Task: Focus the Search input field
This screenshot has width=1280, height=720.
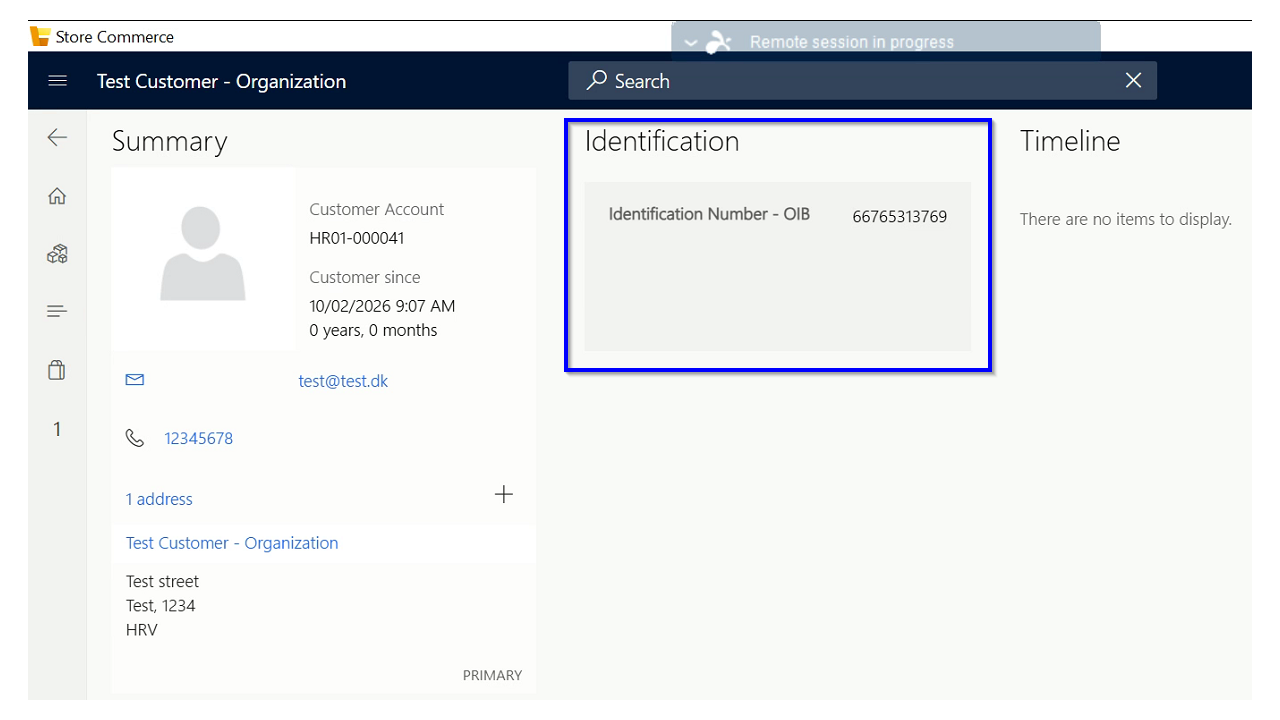Action: tap(862, 80)
